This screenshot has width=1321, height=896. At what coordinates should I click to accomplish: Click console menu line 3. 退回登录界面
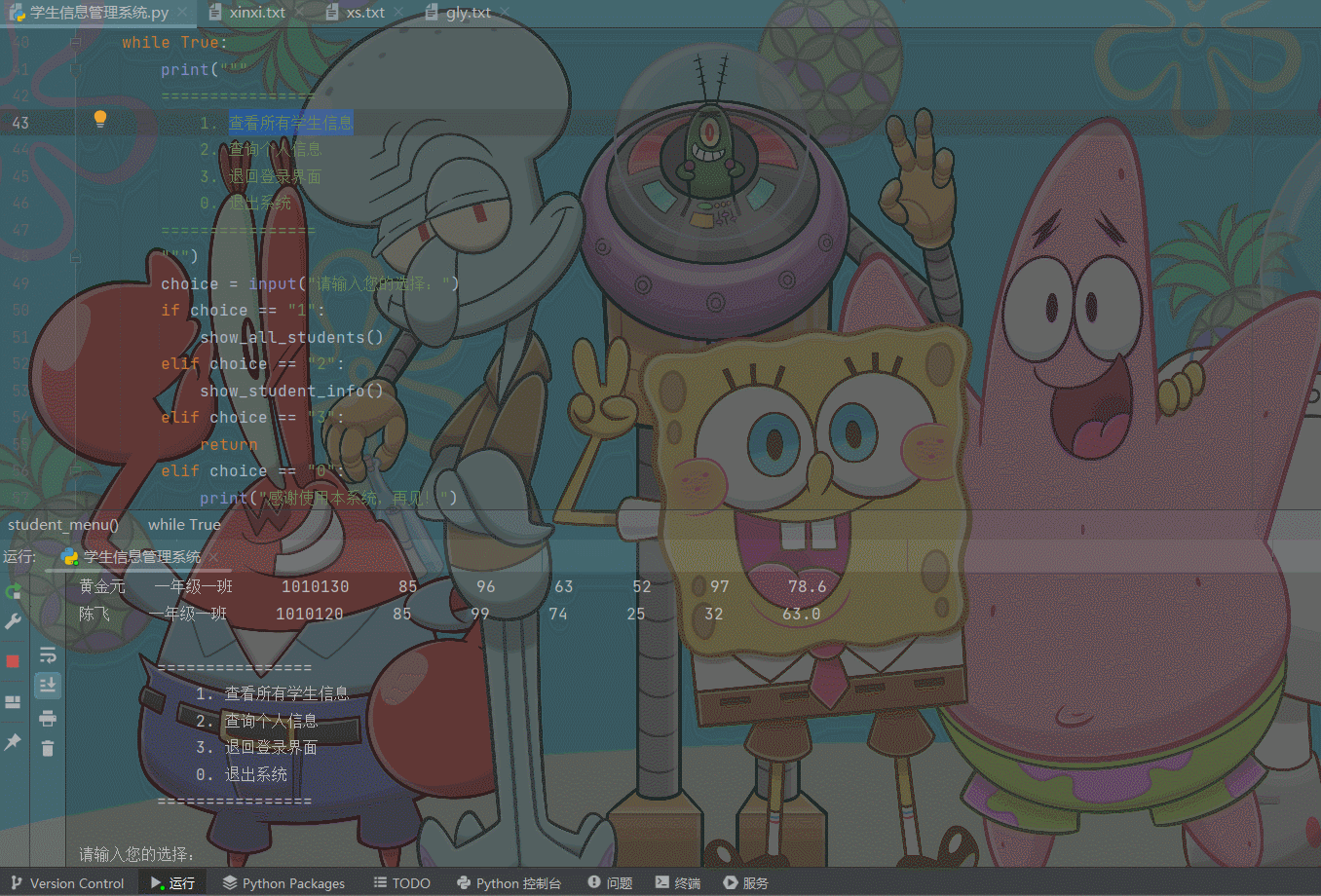coord(256,747)
